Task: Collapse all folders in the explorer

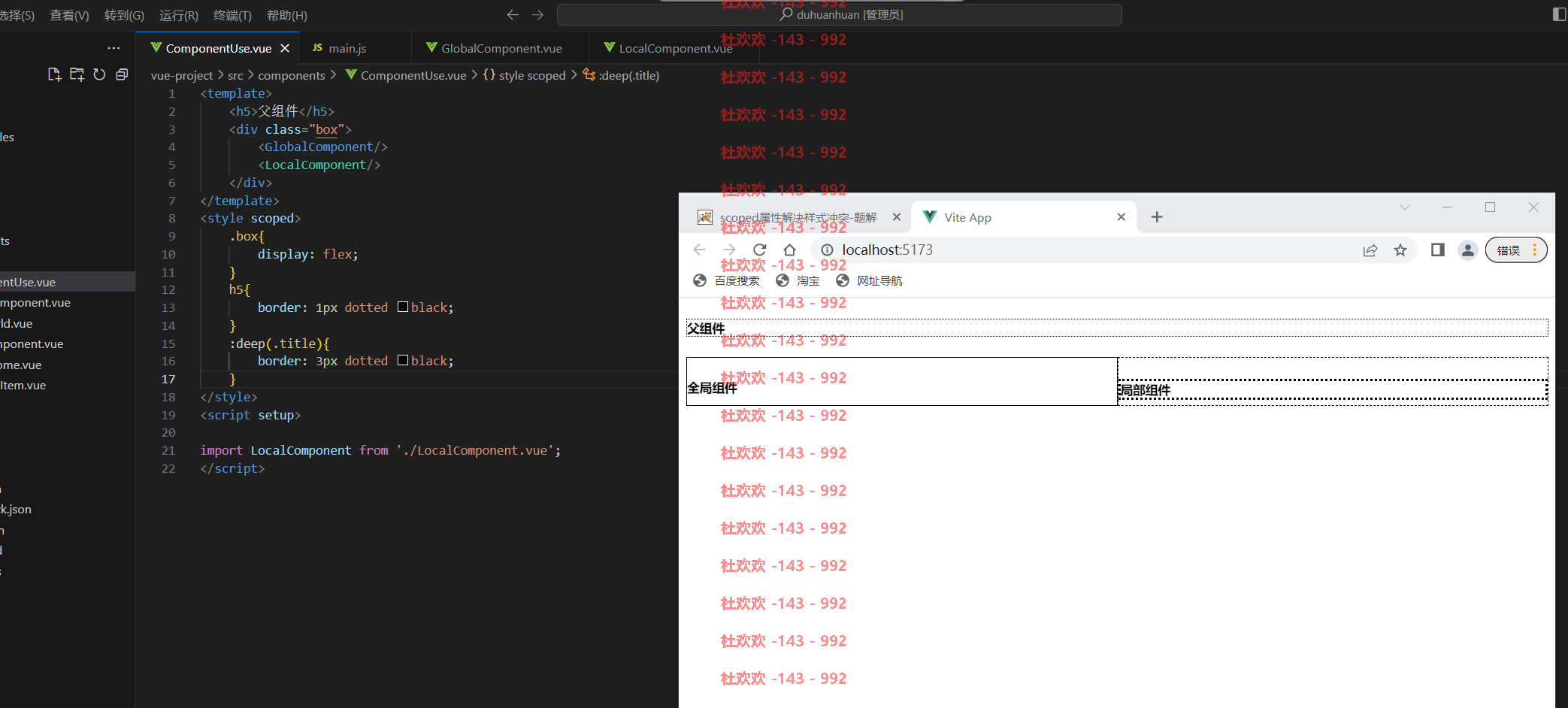Action: [122, 74]
